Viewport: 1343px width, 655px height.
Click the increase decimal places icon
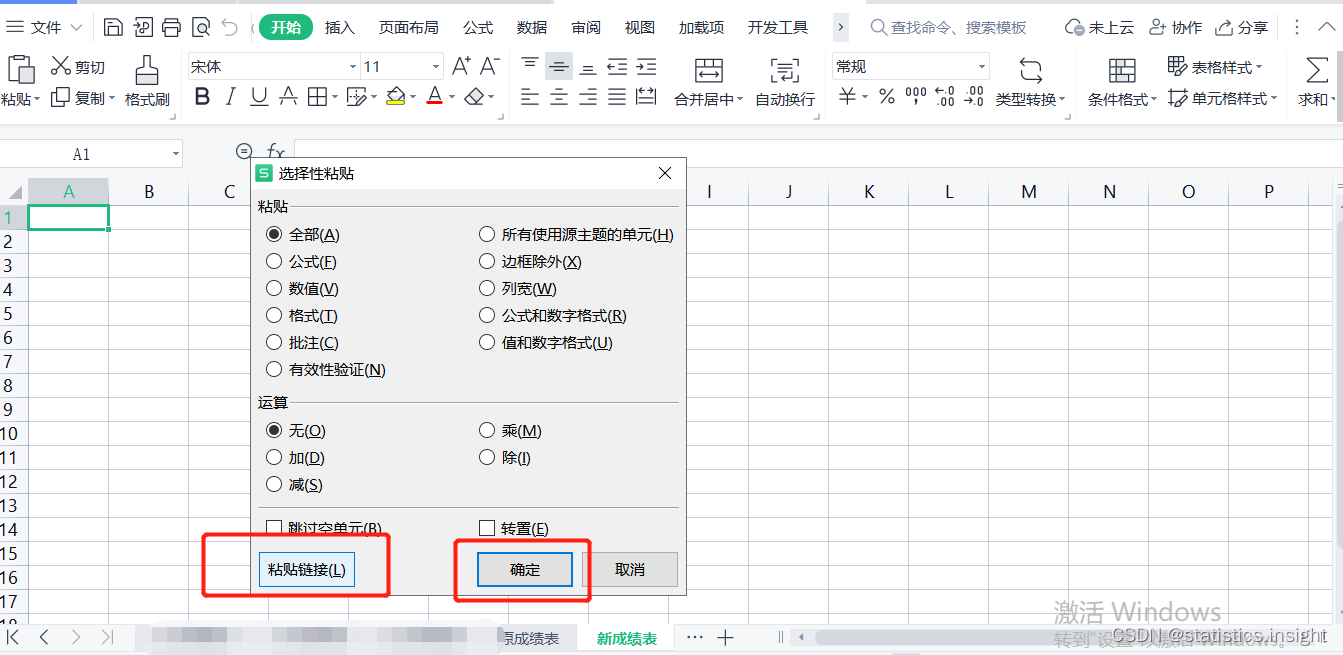(x=944, y=97)
